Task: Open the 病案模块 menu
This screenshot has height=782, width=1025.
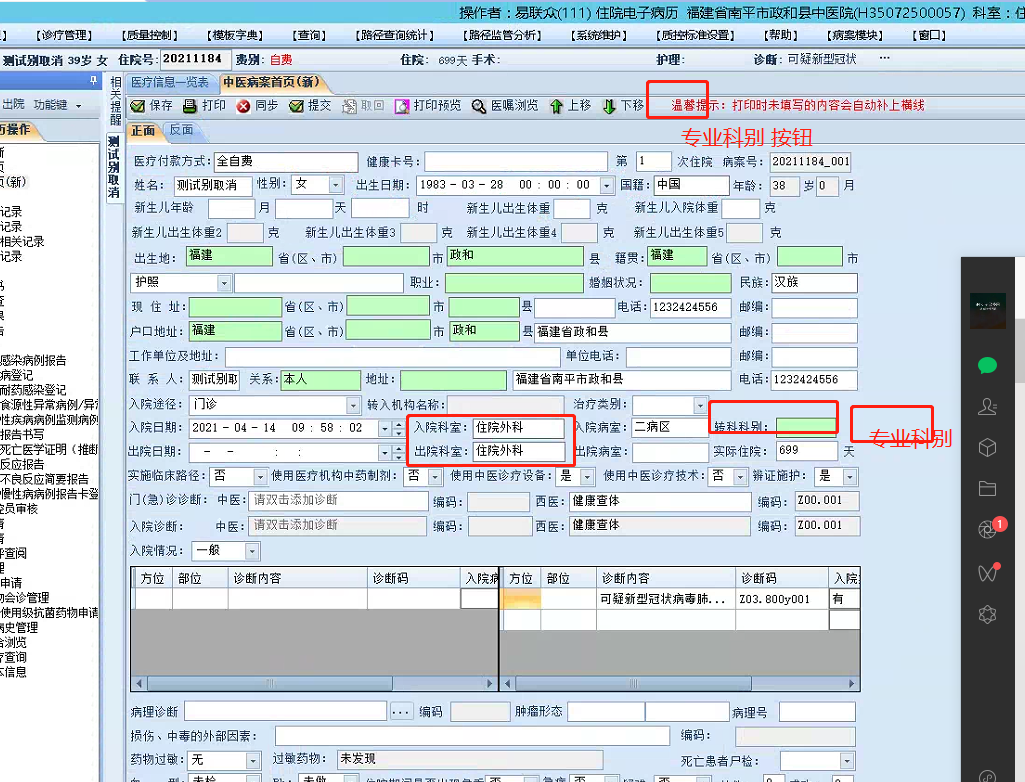Action: click(x=855, y=35)
